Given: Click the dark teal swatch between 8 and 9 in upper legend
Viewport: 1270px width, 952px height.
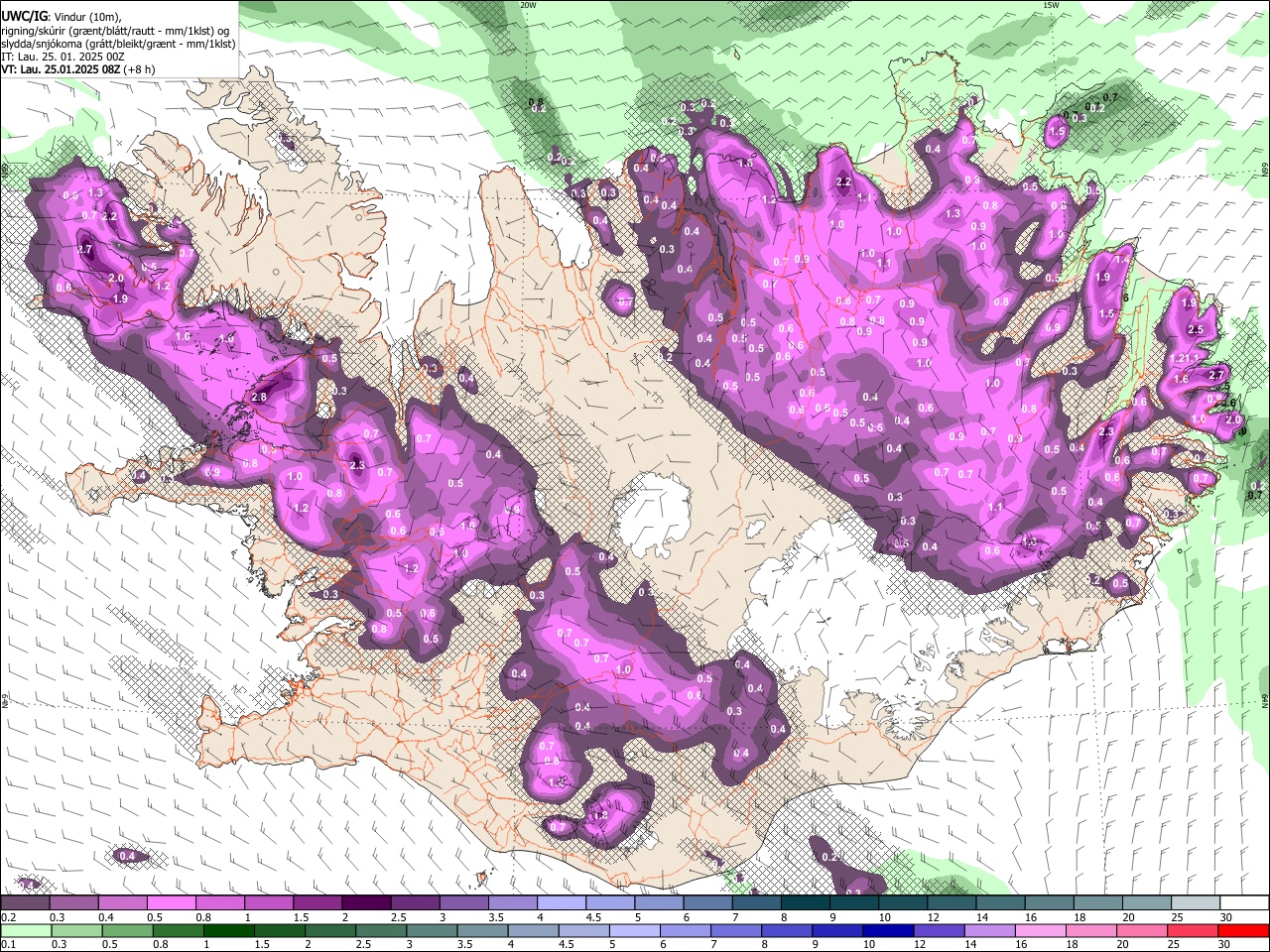Looking at the screenshot, I should (805, 902).
